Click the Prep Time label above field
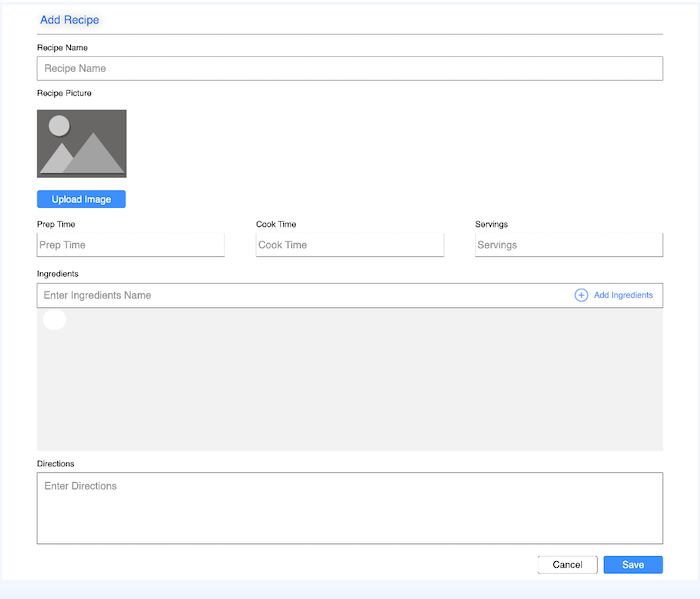 (56, 224)
